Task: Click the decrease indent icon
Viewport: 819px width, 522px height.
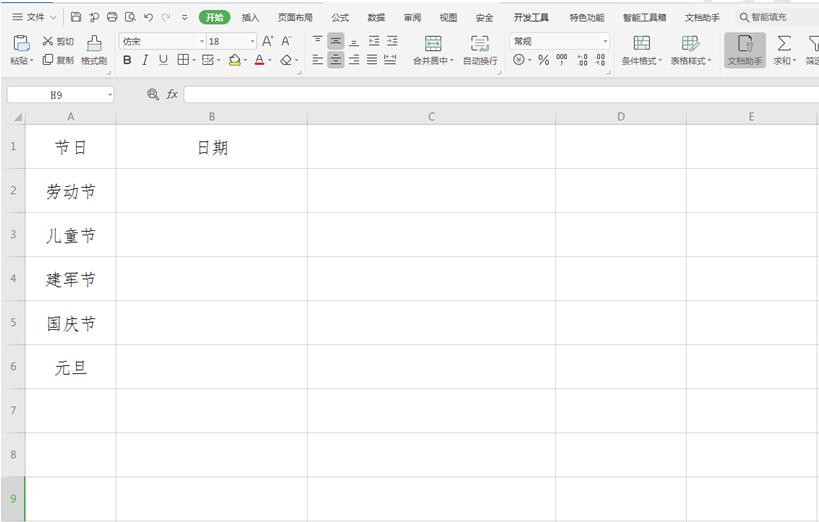Action: 374,41
